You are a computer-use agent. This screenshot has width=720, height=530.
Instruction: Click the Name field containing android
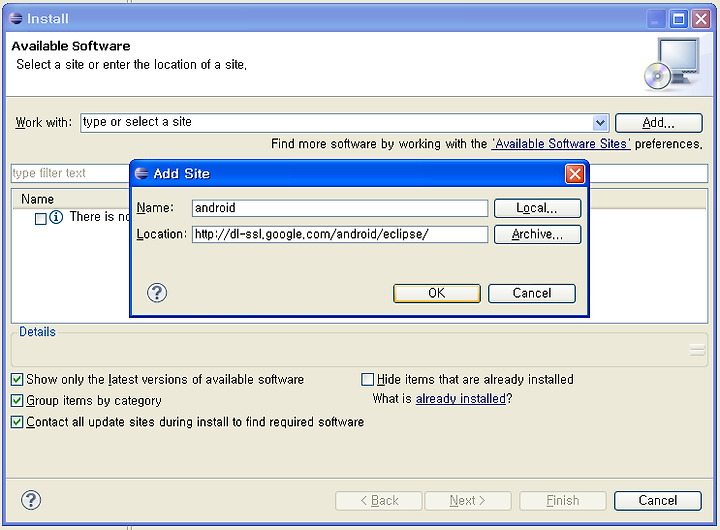coord(340,208)
